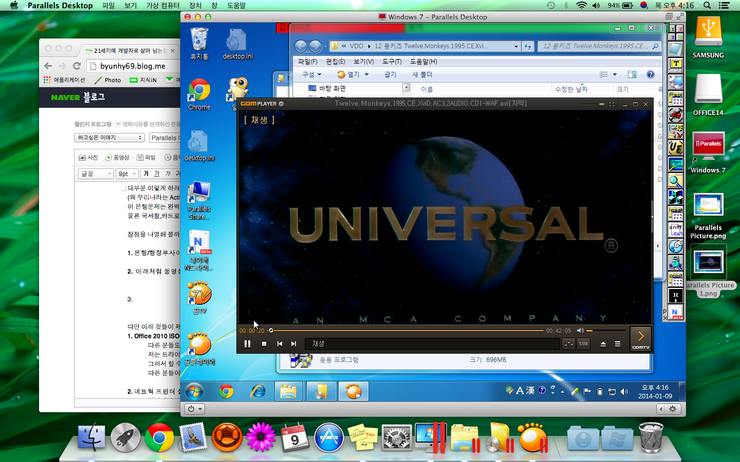Select the Chrome shortcut on Windows desktop

pyautogui.click(x=199, y=94)
